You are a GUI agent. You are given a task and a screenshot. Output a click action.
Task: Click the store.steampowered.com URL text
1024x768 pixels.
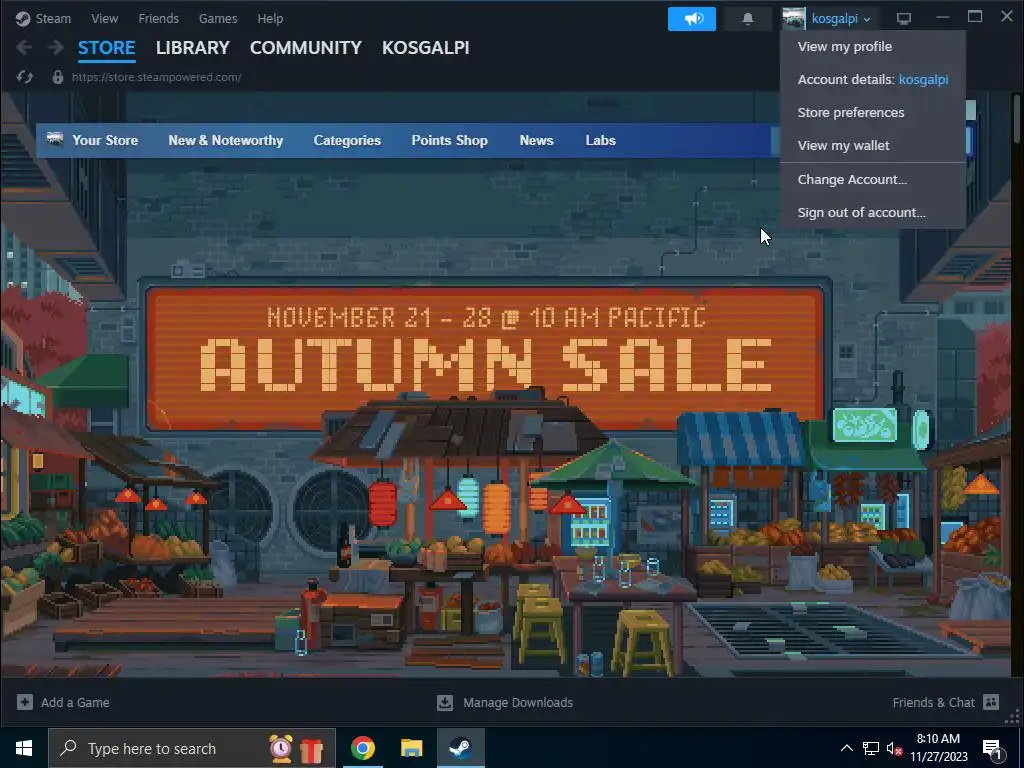tap(157, 77)
